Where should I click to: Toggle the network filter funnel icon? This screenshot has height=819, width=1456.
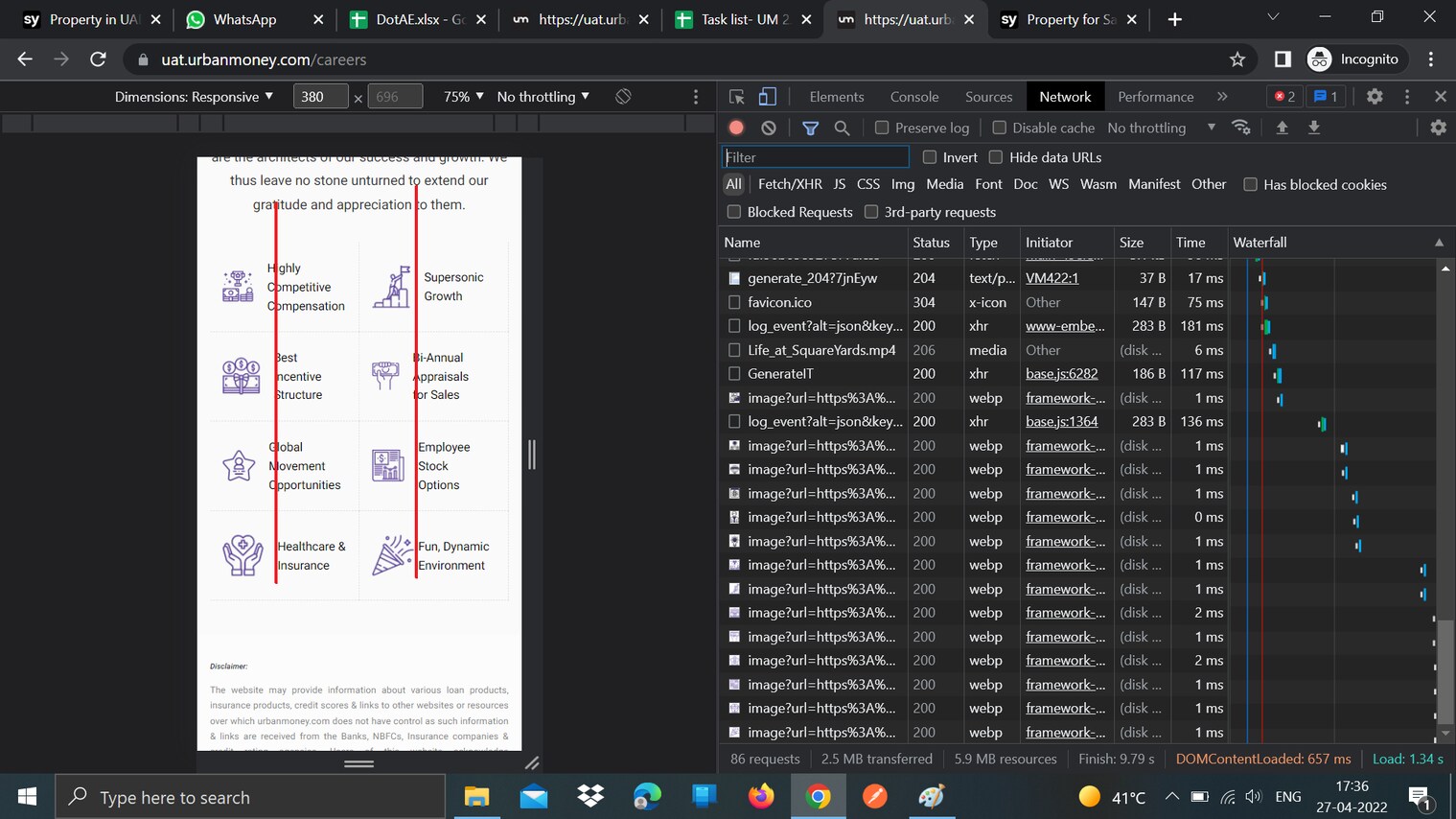pyautogui.click(x=810, y=128)
